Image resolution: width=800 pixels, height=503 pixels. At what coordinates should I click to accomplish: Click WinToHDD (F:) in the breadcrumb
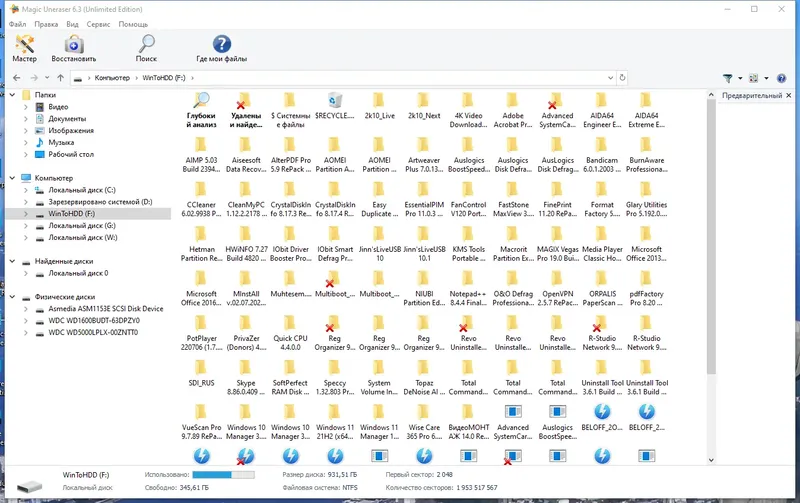(164, 78)
